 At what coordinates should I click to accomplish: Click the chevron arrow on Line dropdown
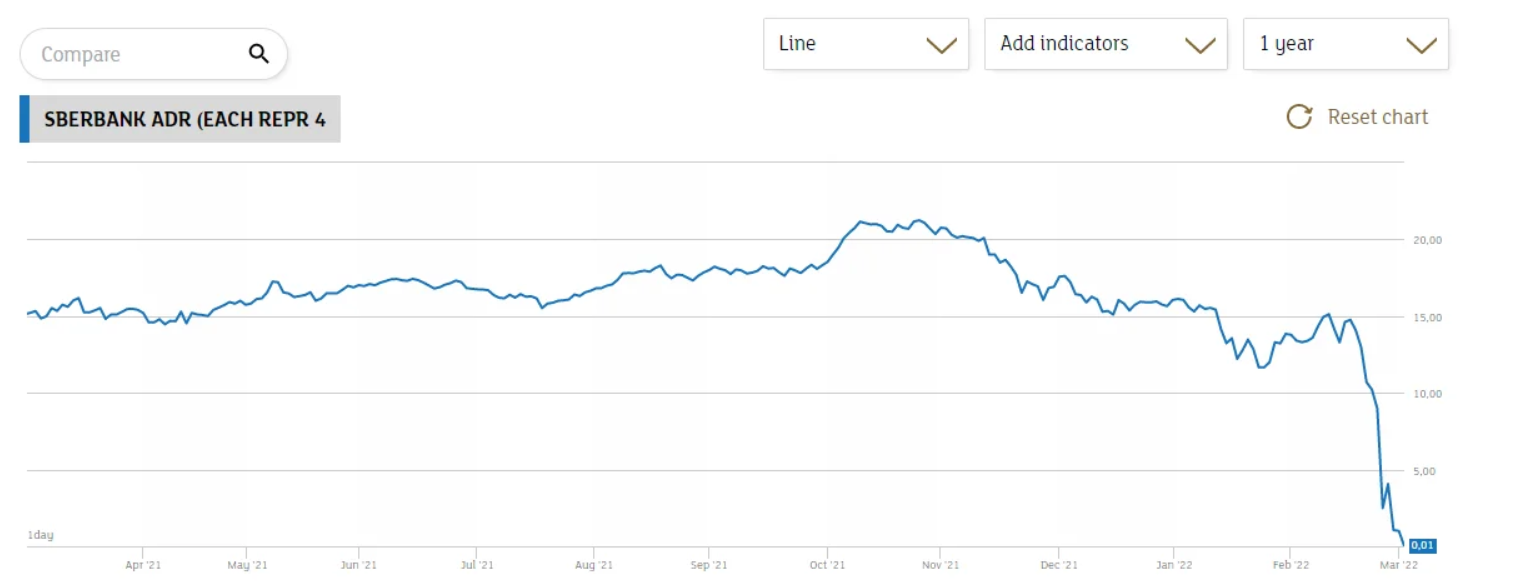pyautogui.click(x=941, y=45)
